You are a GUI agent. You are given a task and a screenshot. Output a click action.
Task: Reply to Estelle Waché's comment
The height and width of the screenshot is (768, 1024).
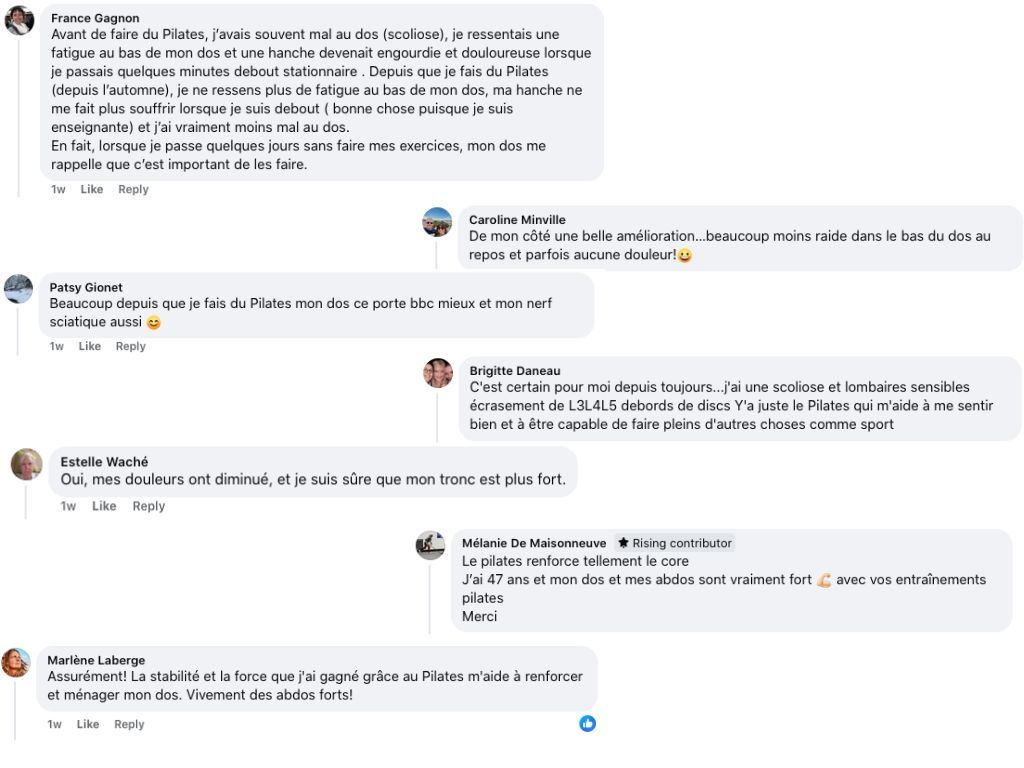(x=149, y=506)
